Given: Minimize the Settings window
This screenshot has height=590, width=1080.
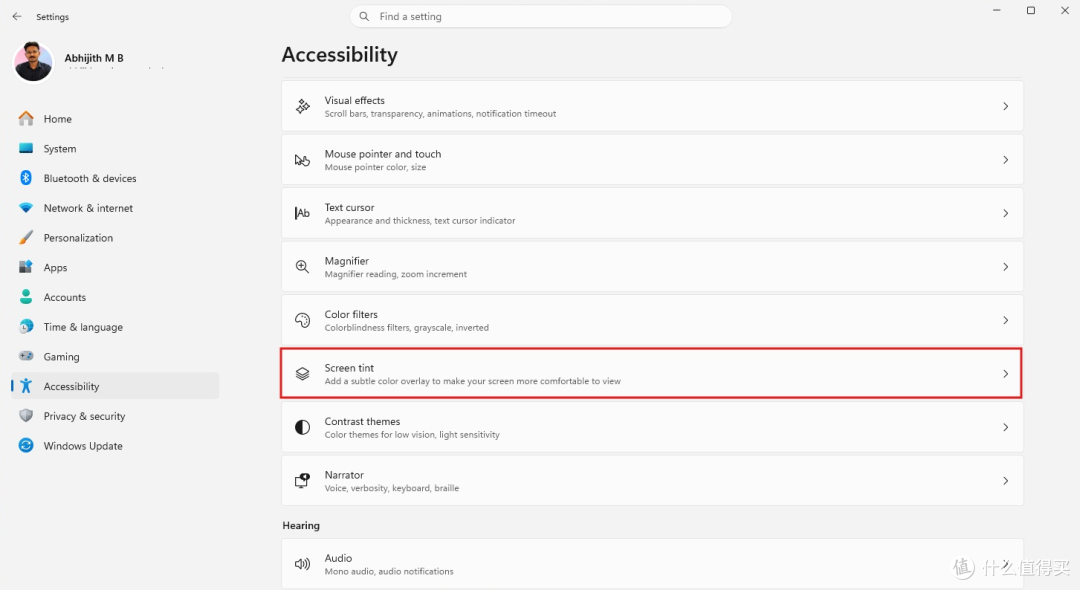Looking at the screenshot, I should 997,10.
